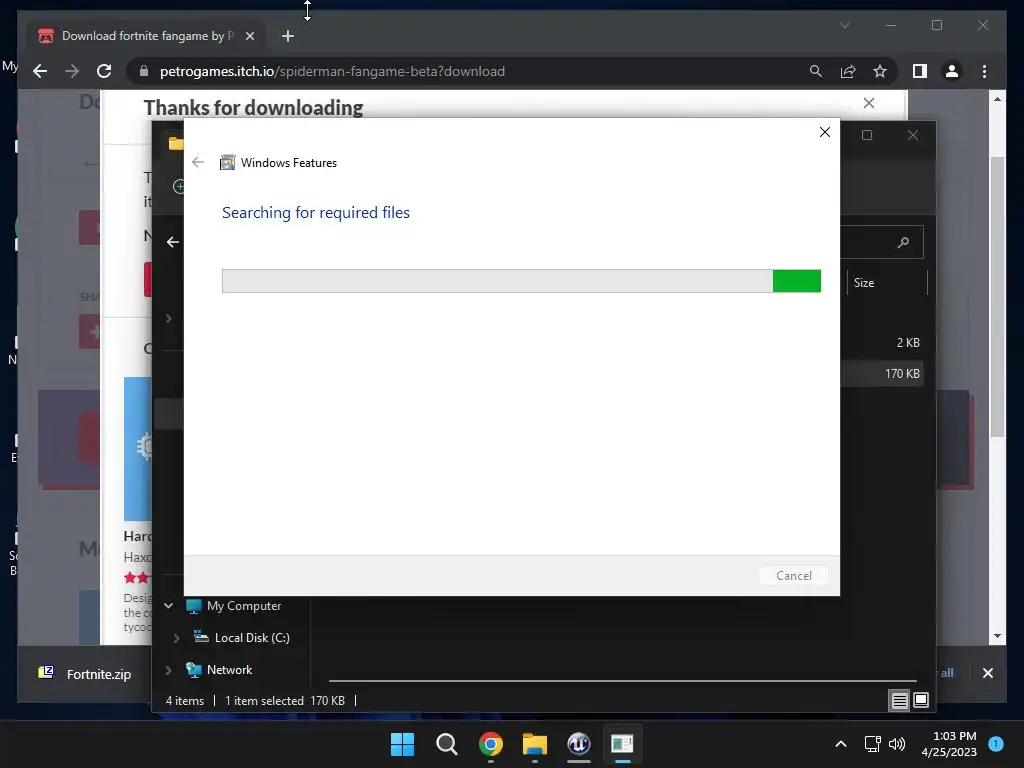Click Windows Features taskbar icon
1024x768 pixels.
pos(622,744)
